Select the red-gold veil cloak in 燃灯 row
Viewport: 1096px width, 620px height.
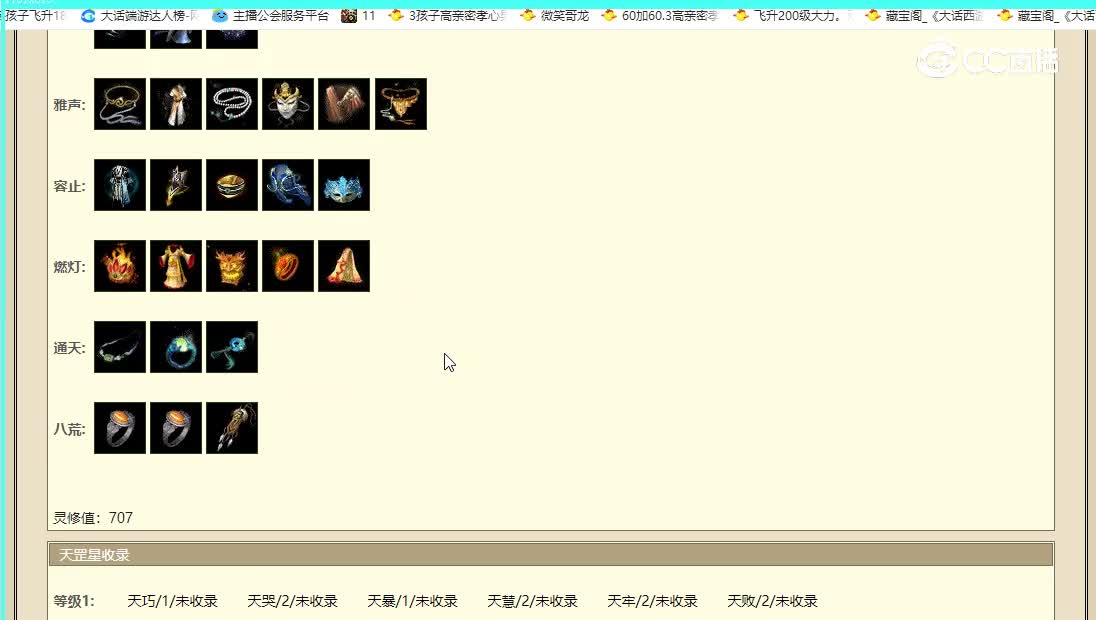344,266
